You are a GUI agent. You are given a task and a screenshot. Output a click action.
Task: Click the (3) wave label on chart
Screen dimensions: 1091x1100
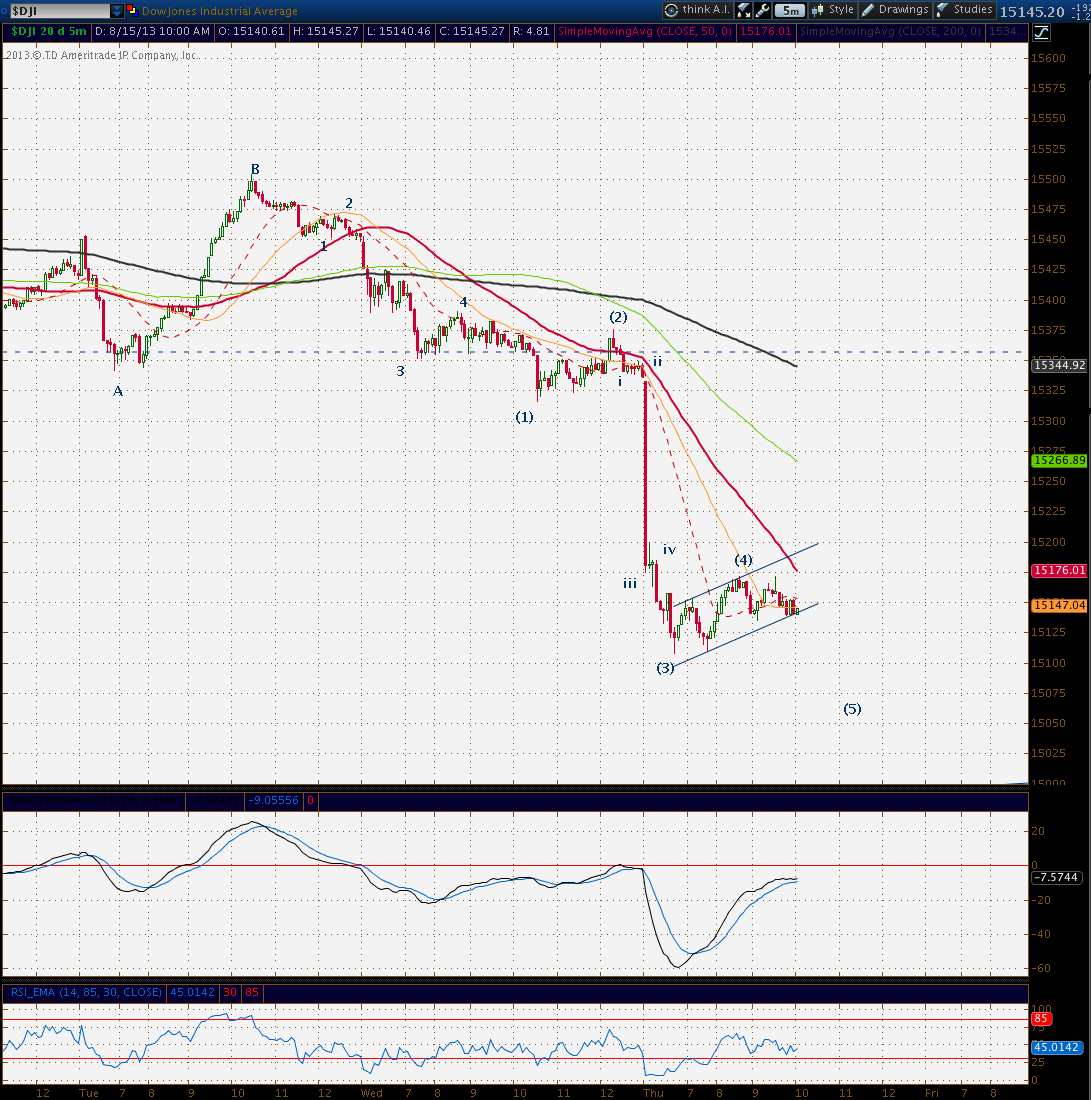[665, 667]
